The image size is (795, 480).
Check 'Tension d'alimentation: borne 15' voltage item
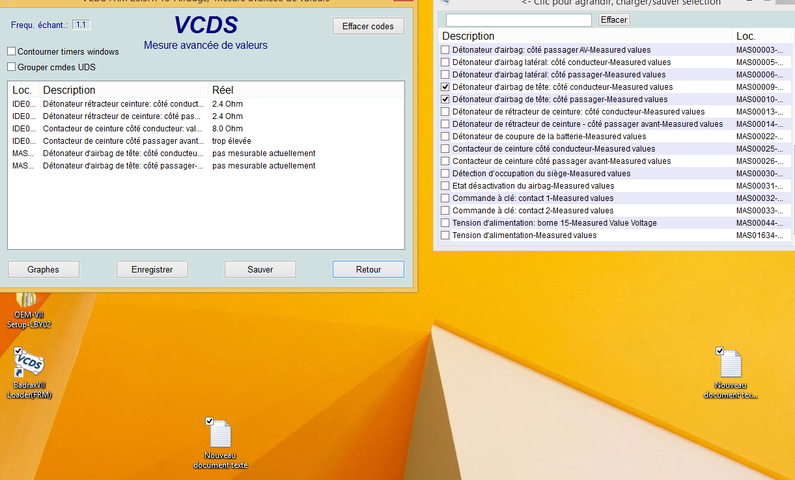coord(445,223)
